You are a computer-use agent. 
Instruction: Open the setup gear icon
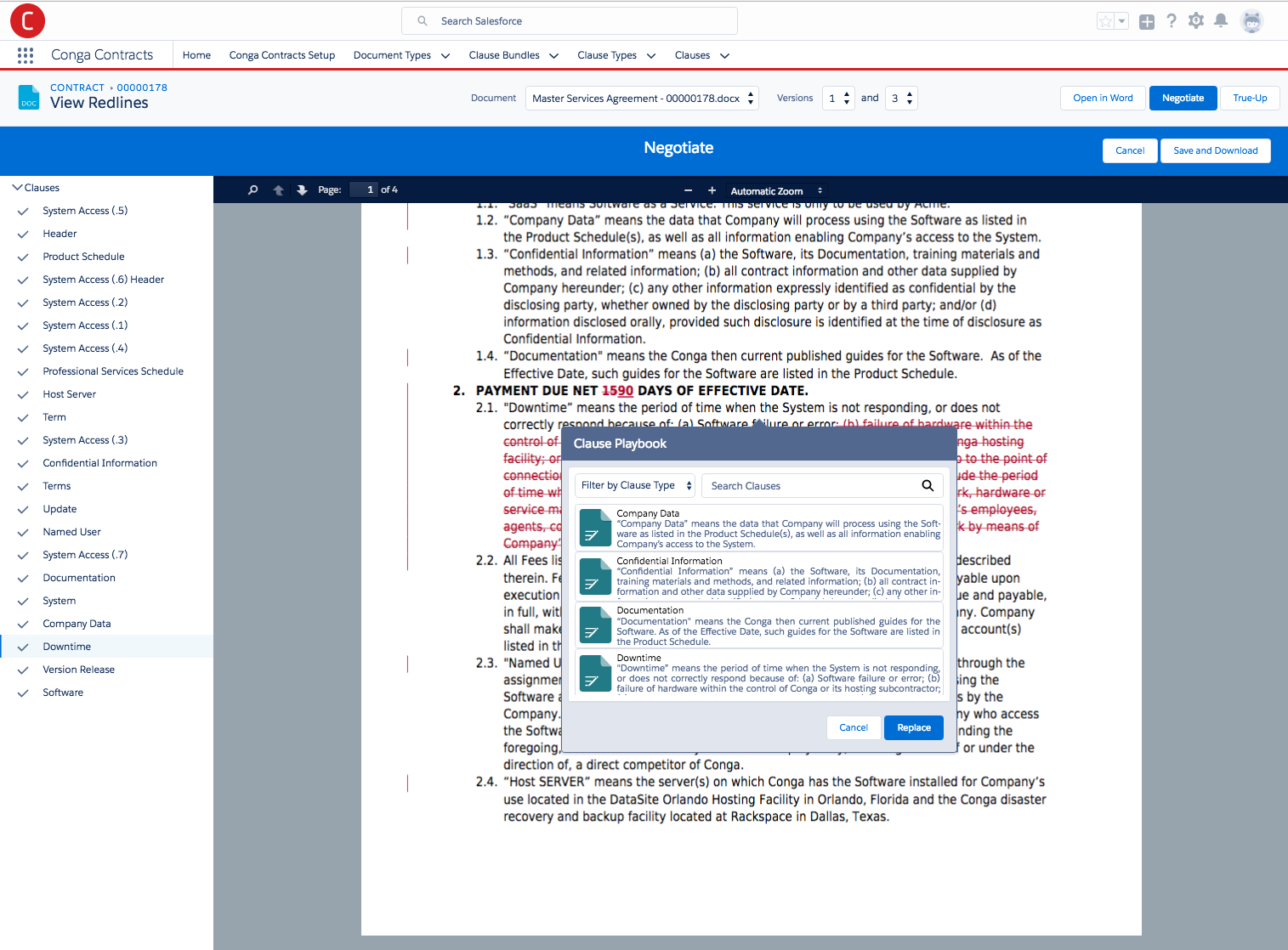click(x=1196, y=20)
